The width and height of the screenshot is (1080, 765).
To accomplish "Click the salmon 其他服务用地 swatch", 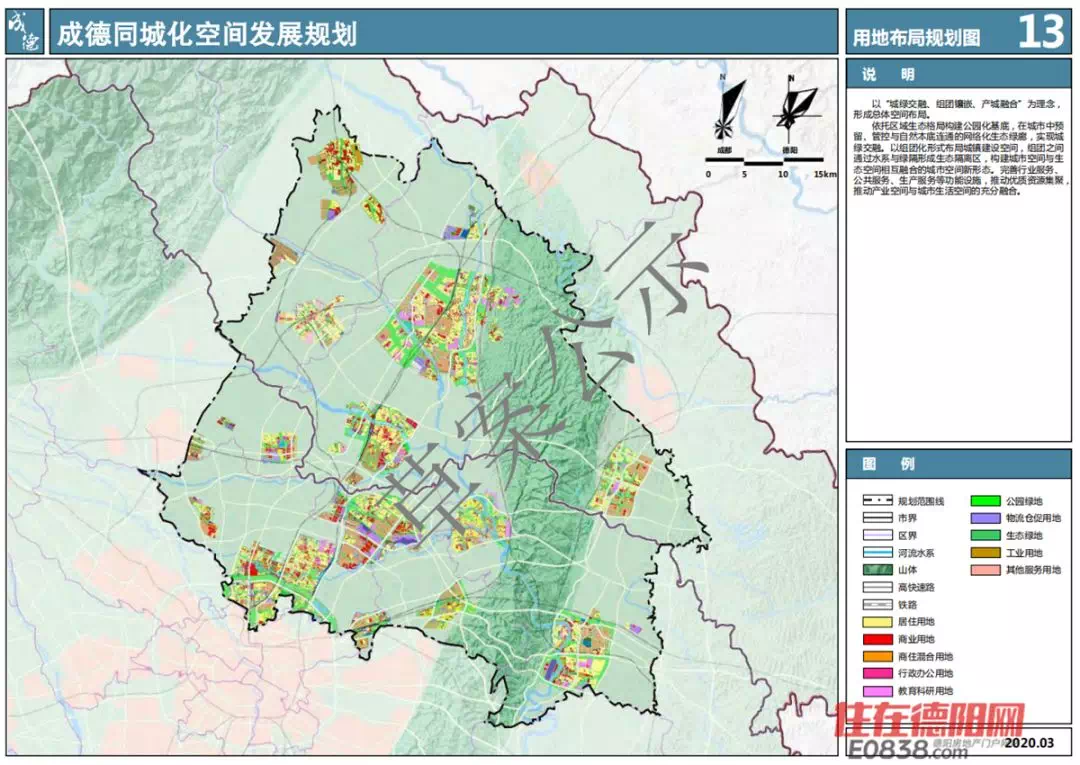I will (x=985, y=569).
